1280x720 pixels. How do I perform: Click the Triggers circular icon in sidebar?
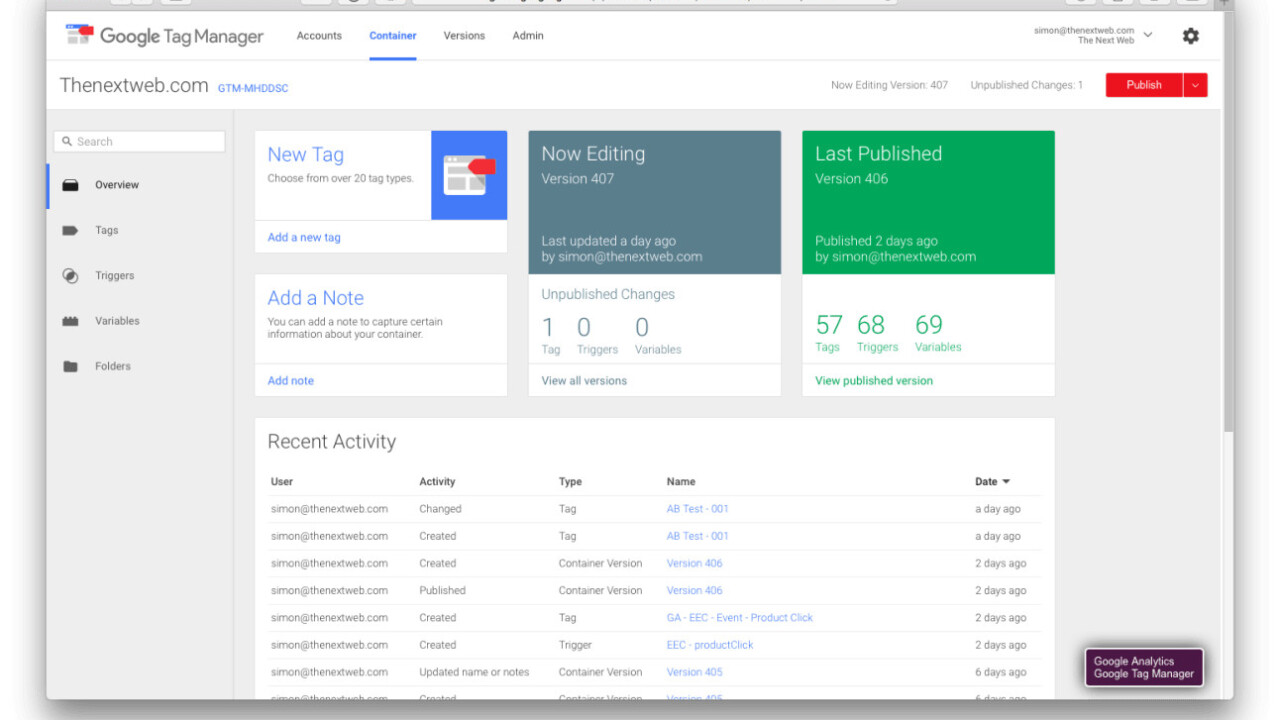coord(70,276)
